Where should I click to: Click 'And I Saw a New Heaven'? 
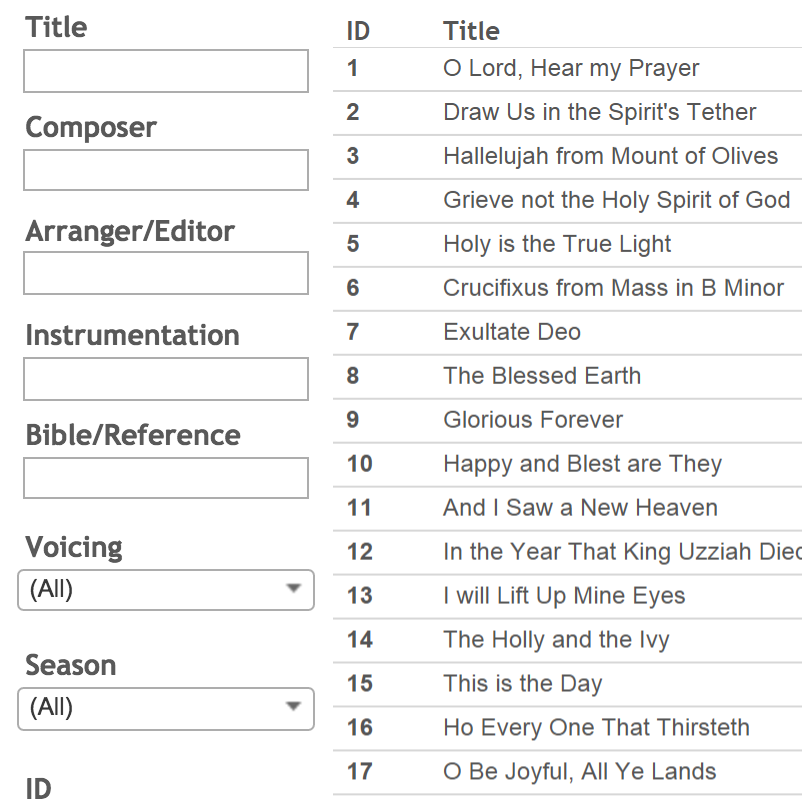[580, 509]
